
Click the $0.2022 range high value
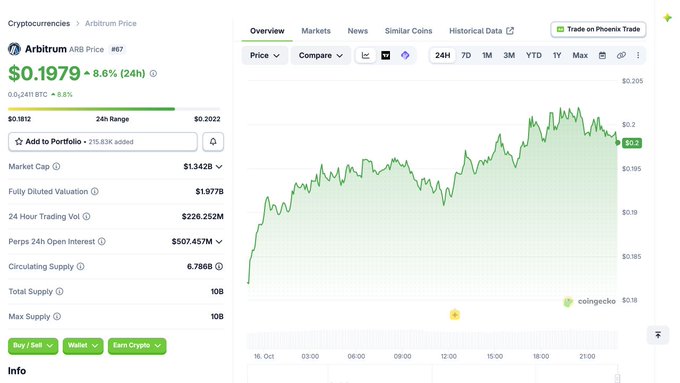coord(207,119)
